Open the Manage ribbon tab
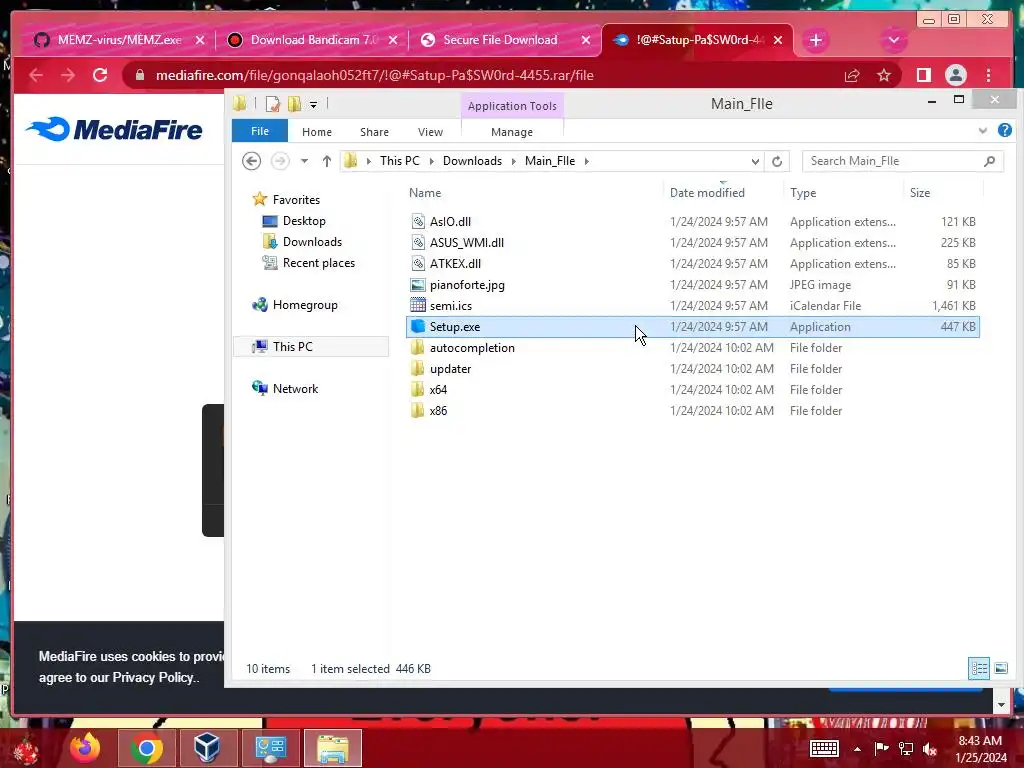The width and height of the screenshot is (1024, 768). point(512,131)
